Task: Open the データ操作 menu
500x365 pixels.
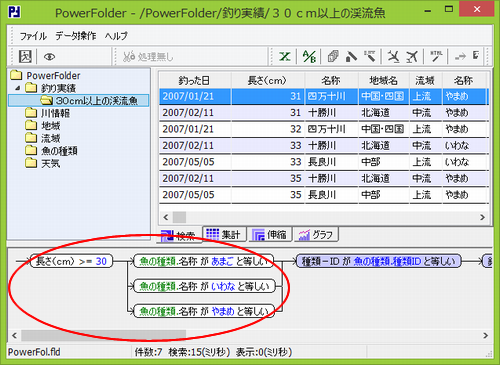Action: 76,36
